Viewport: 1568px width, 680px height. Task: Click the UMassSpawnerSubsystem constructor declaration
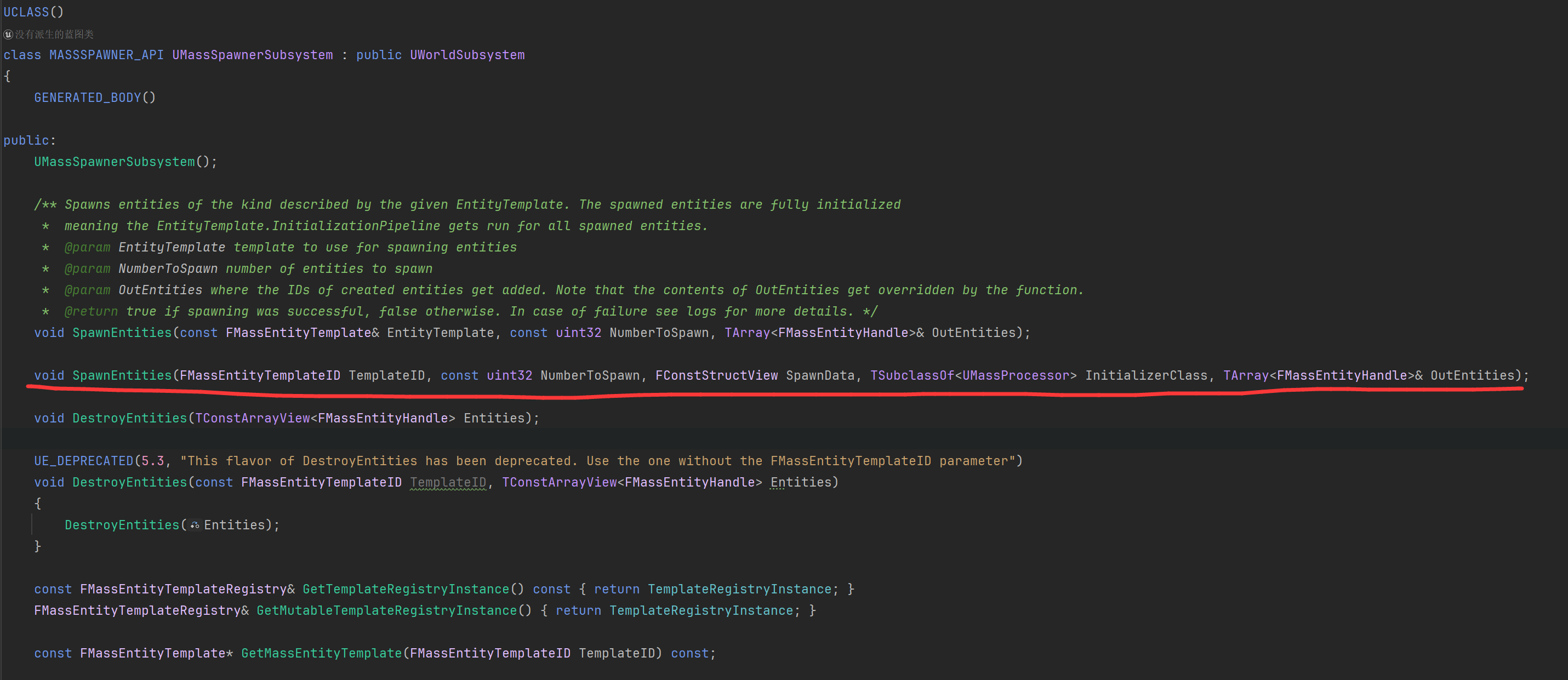click(x=115, y=162)
